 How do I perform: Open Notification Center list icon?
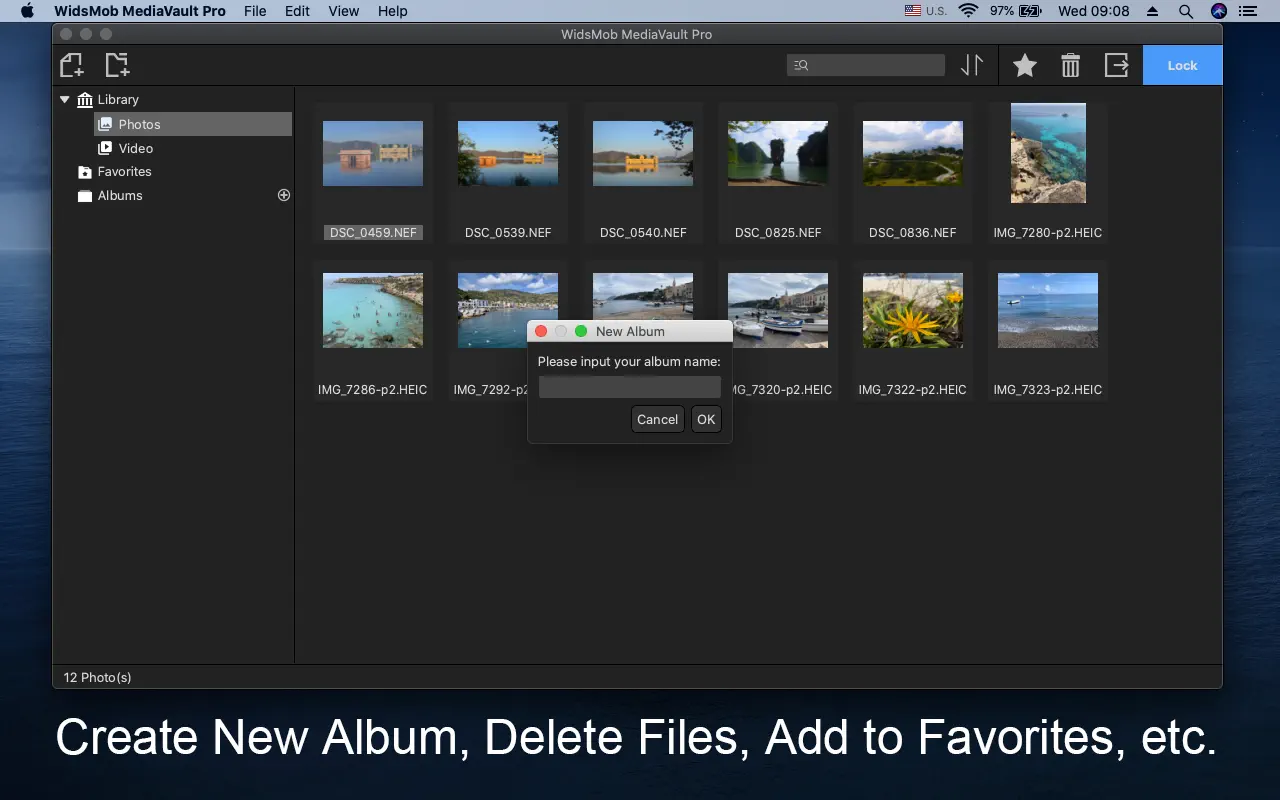coord(1247,11)
